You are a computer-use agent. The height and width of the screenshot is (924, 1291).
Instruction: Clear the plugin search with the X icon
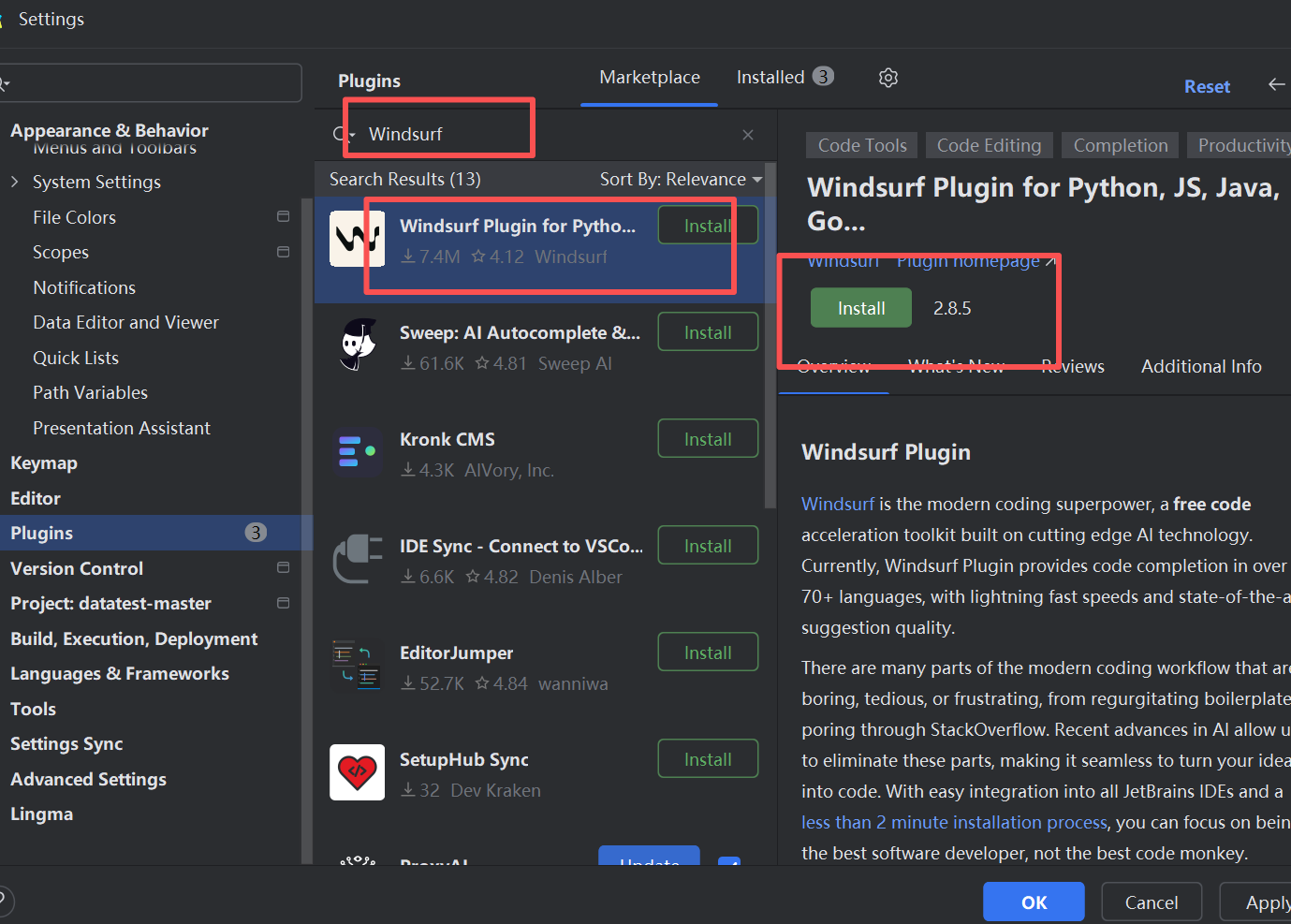pyautogui.click(x=748, y=135)
